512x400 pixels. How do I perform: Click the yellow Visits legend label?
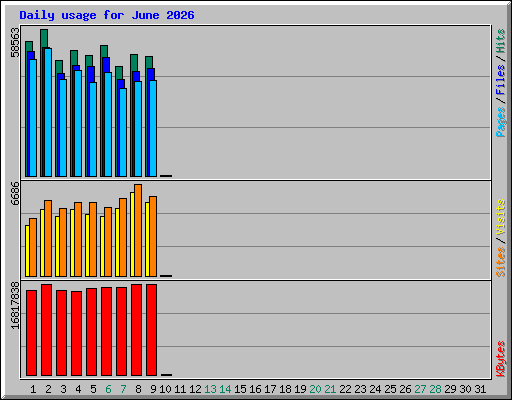[x=500, y=217]
